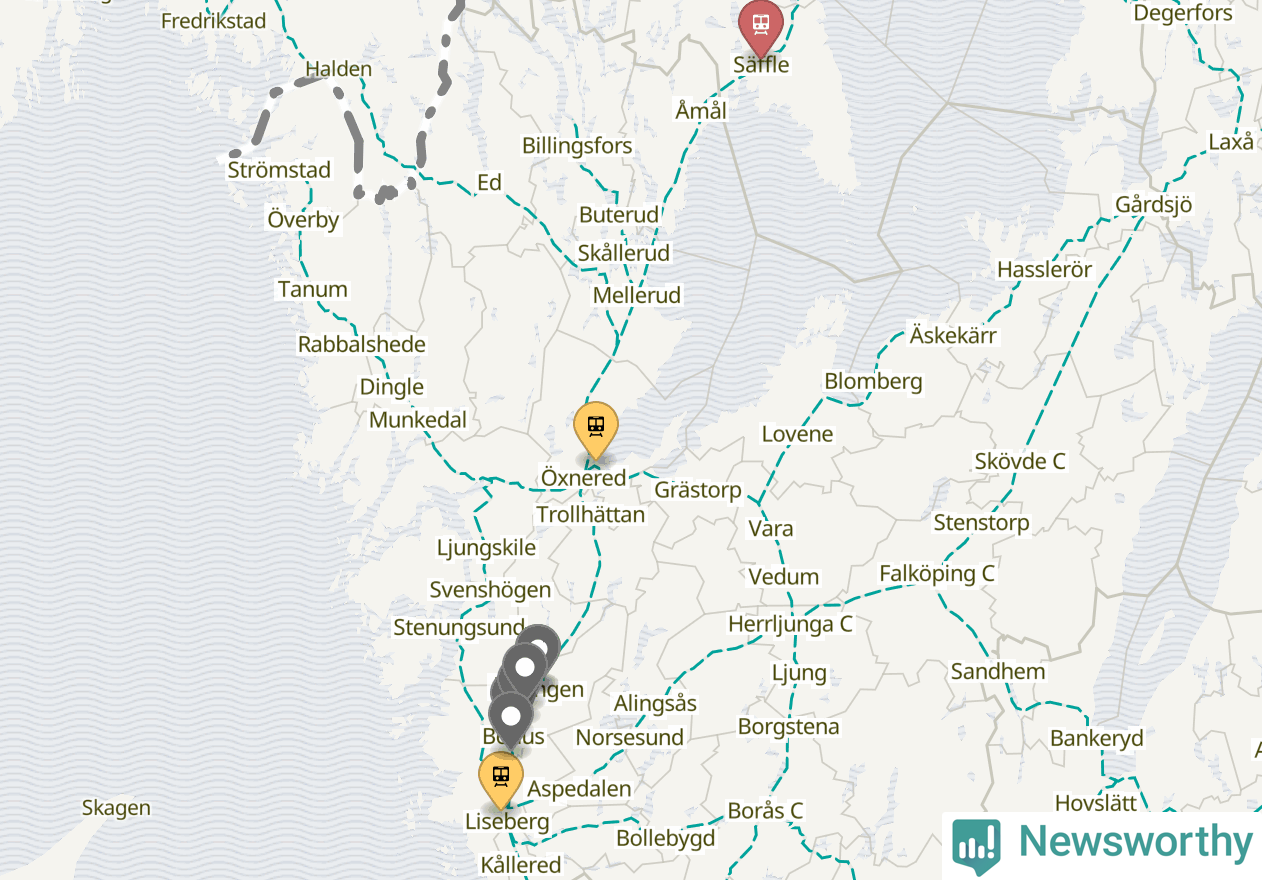
Task: Click the red train marker at Säffle
Action: (x=760, y=26)
